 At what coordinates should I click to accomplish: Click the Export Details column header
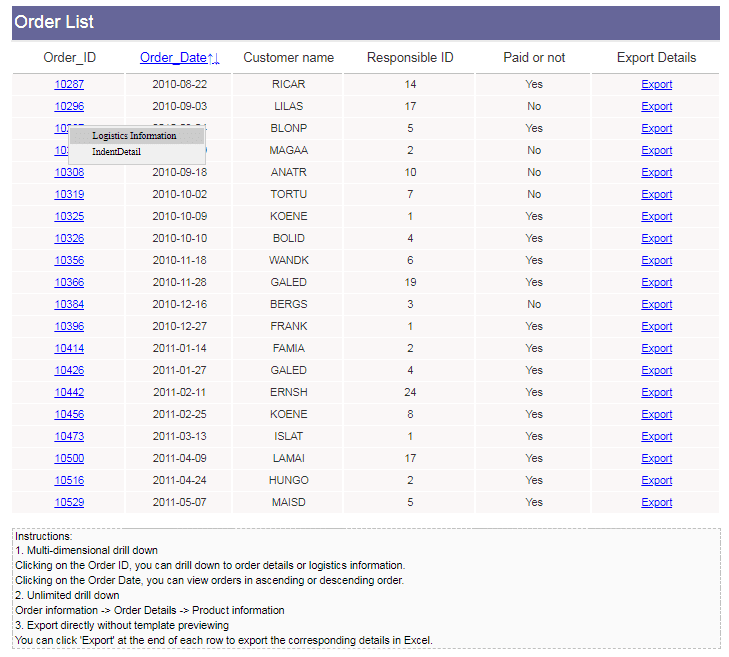(656, 58)
